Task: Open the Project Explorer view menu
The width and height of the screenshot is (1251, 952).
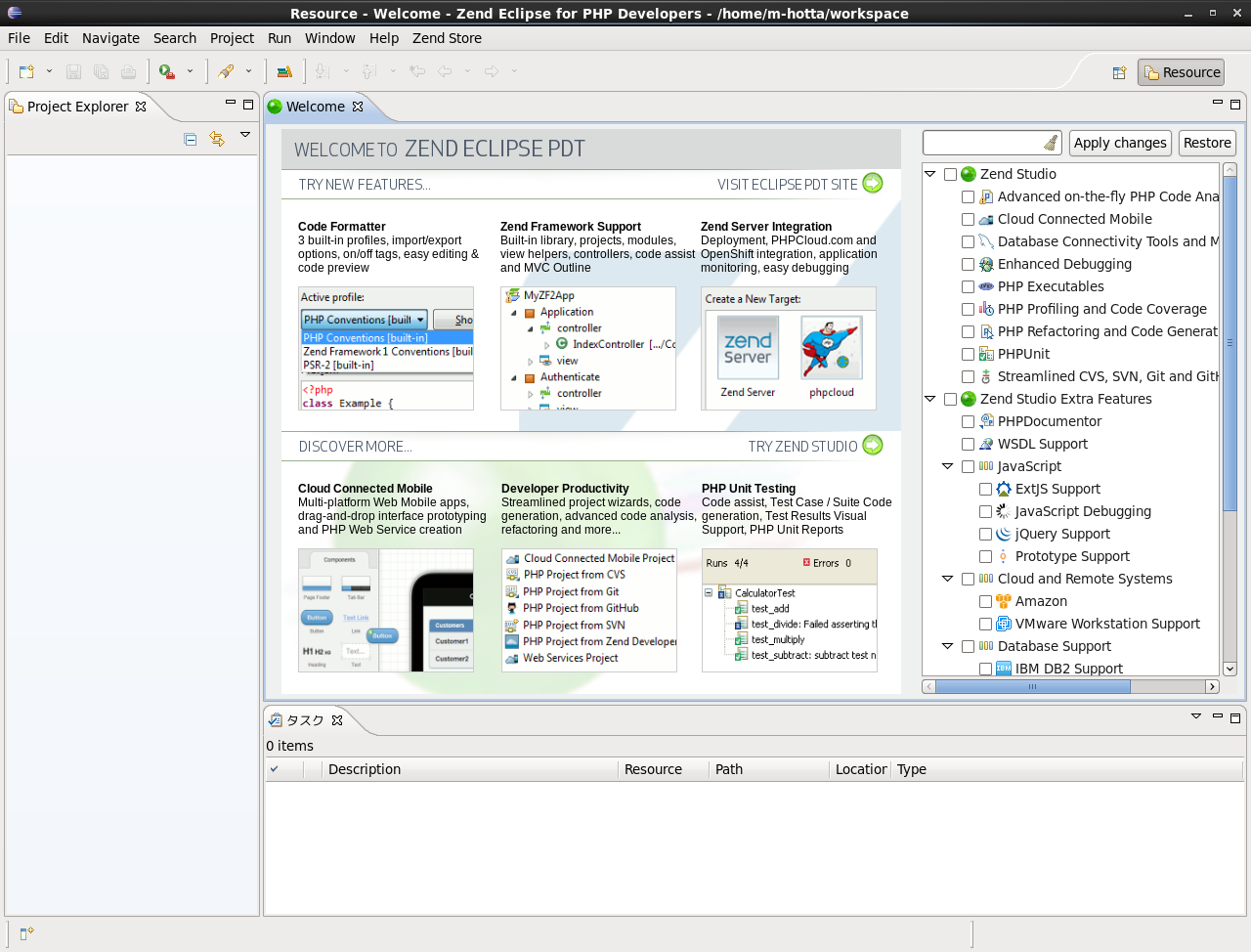Action: point(245,135)
